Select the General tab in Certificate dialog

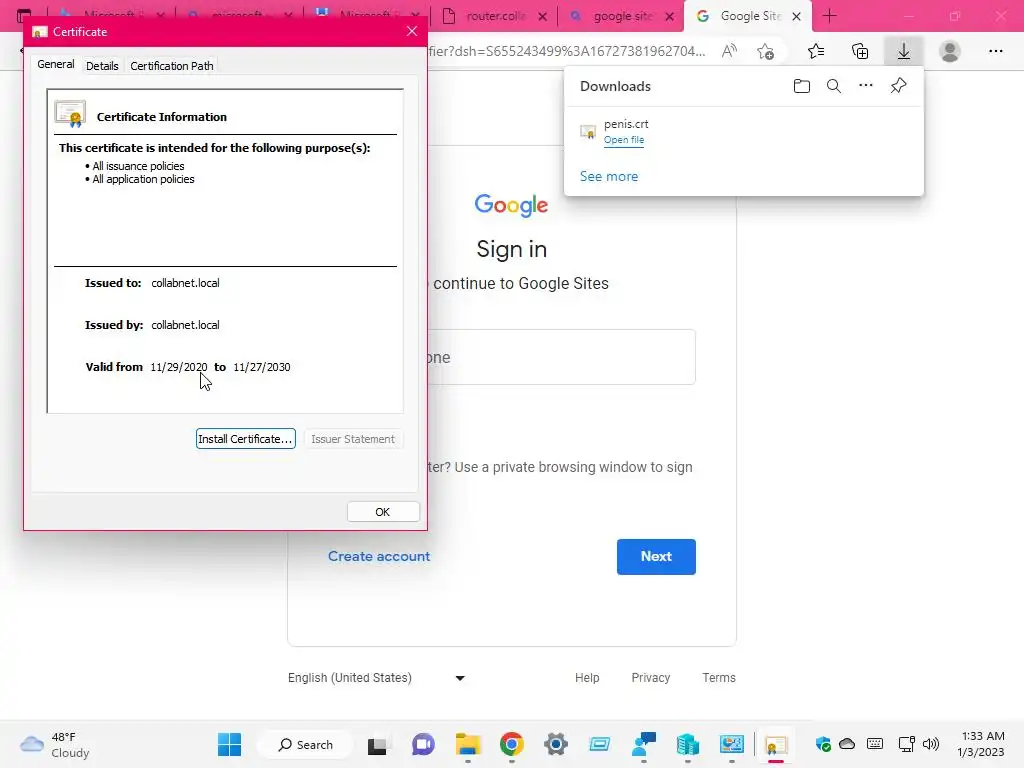click(x=56, y=64)
